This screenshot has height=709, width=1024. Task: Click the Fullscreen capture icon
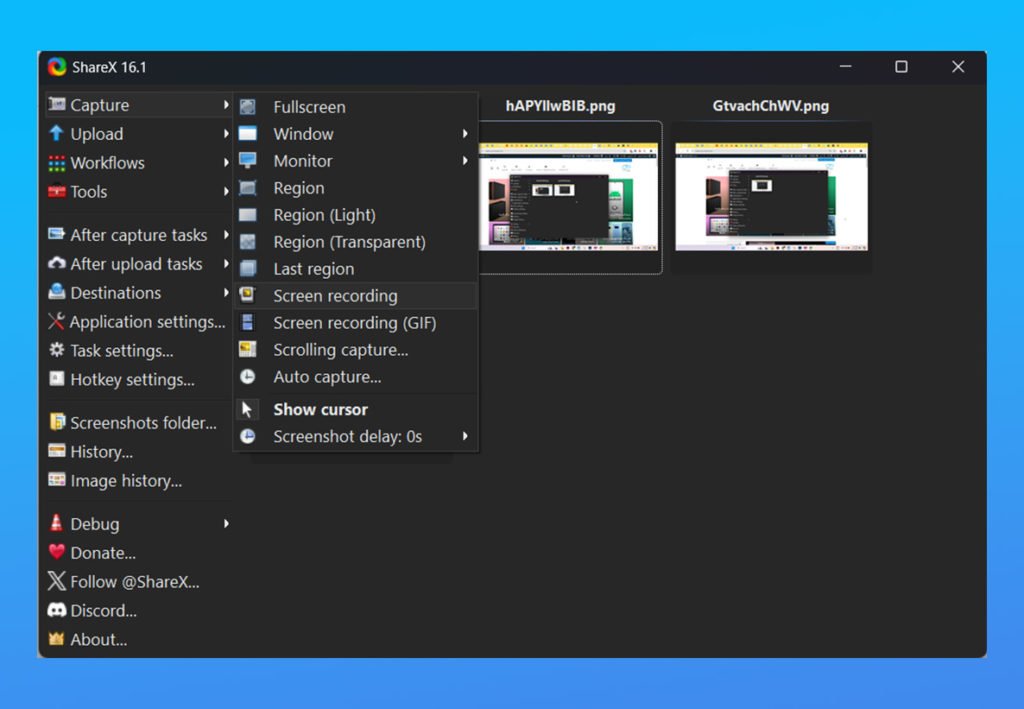[x=248, y=107]
